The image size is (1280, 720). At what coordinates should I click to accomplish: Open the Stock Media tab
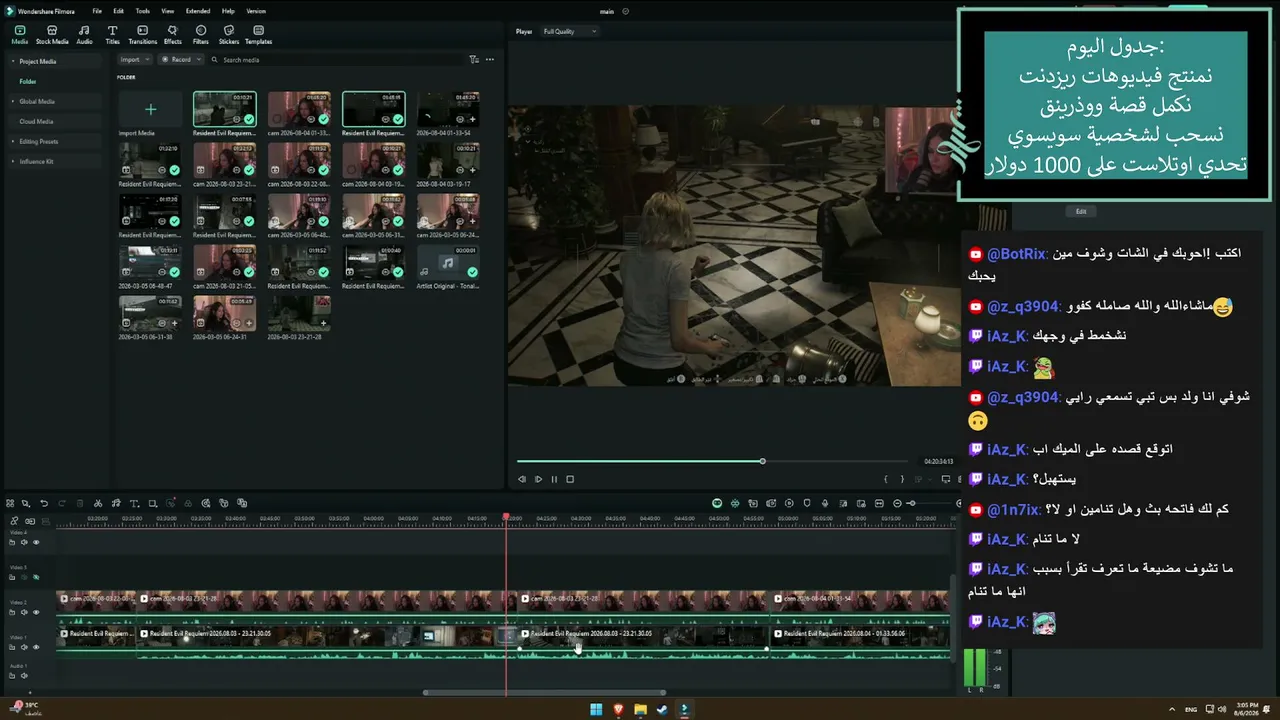pyautogui.click(x=52, y=35)
